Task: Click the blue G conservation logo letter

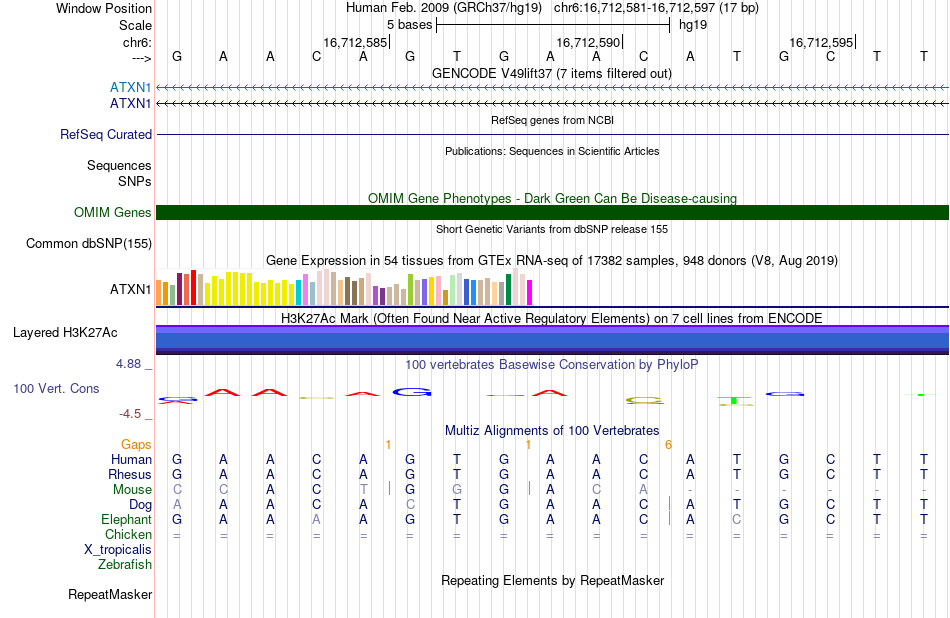Action: coord(412,392)
